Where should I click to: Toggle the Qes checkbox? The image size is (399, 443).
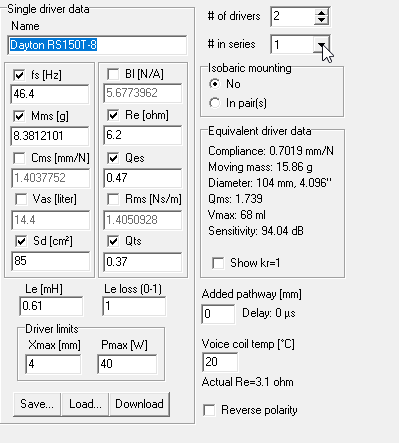click(x=113, y=158)
